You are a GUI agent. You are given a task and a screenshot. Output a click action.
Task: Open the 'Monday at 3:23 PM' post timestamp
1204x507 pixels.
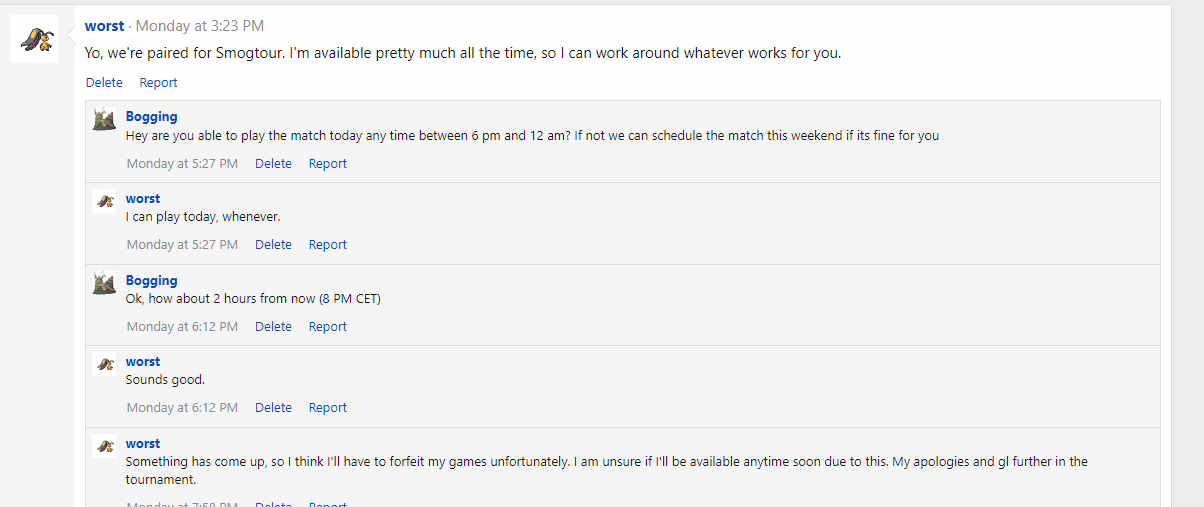tap(200, 26)
